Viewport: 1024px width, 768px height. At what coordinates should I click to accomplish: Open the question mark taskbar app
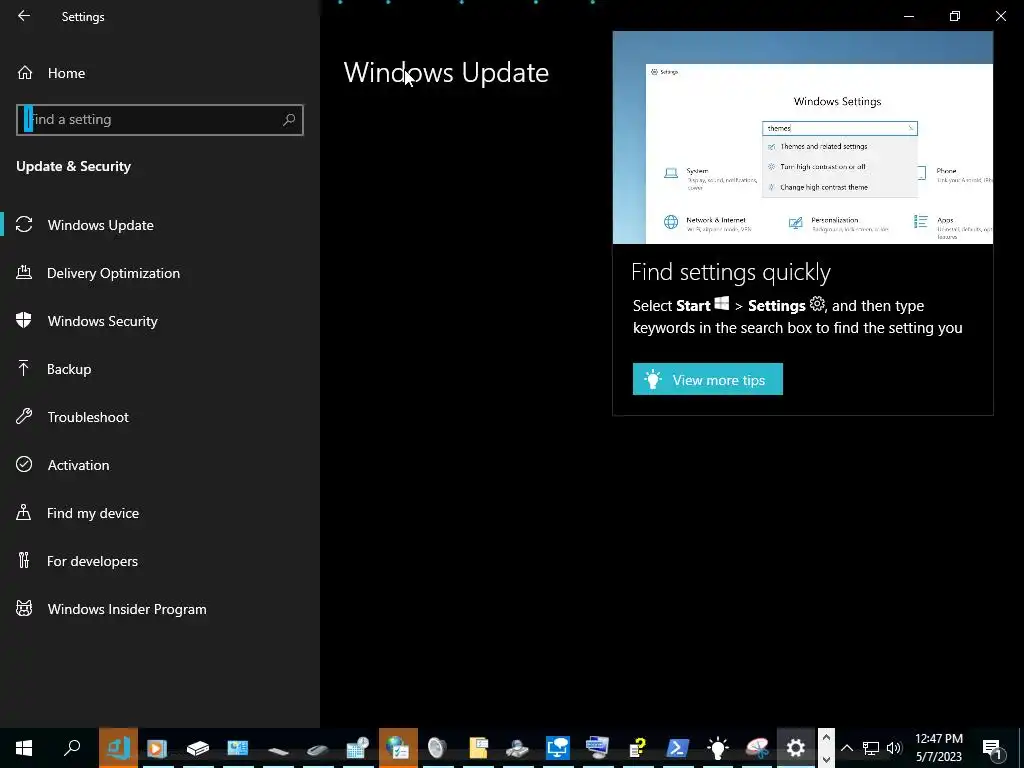(x=637, y=748)
